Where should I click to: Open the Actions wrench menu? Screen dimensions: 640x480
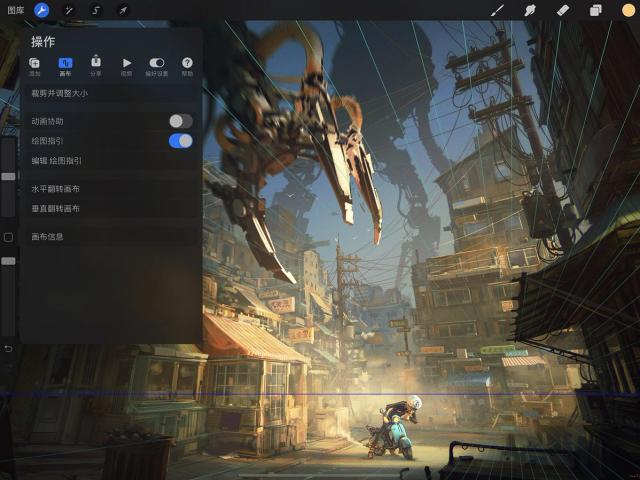coord(42,10)
